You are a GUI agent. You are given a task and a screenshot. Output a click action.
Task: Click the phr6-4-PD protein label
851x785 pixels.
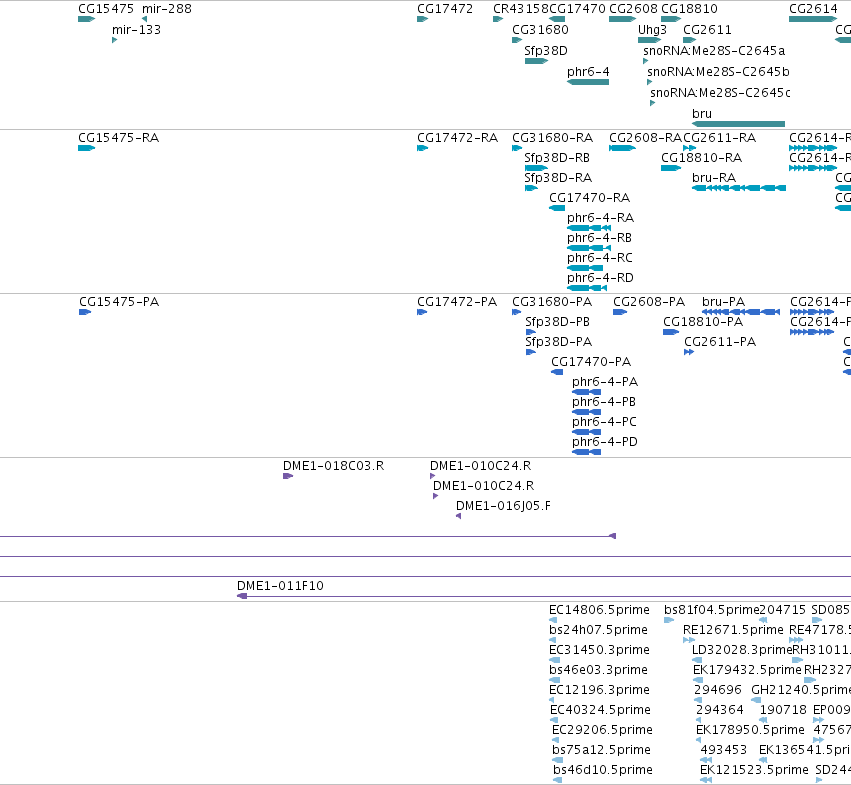(605, 442)
